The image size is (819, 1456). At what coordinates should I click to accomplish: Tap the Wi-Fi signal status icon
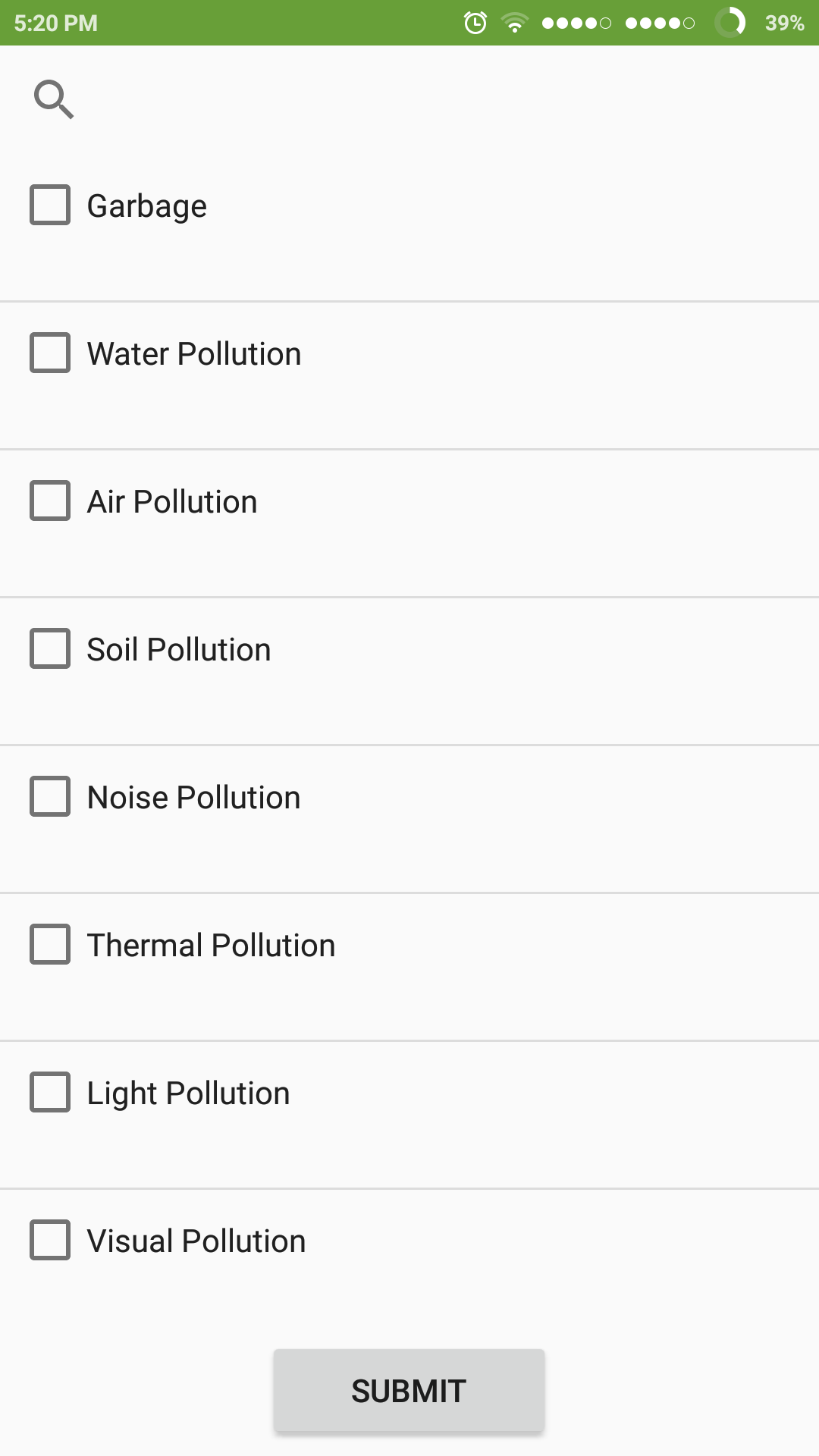(515, 23)
